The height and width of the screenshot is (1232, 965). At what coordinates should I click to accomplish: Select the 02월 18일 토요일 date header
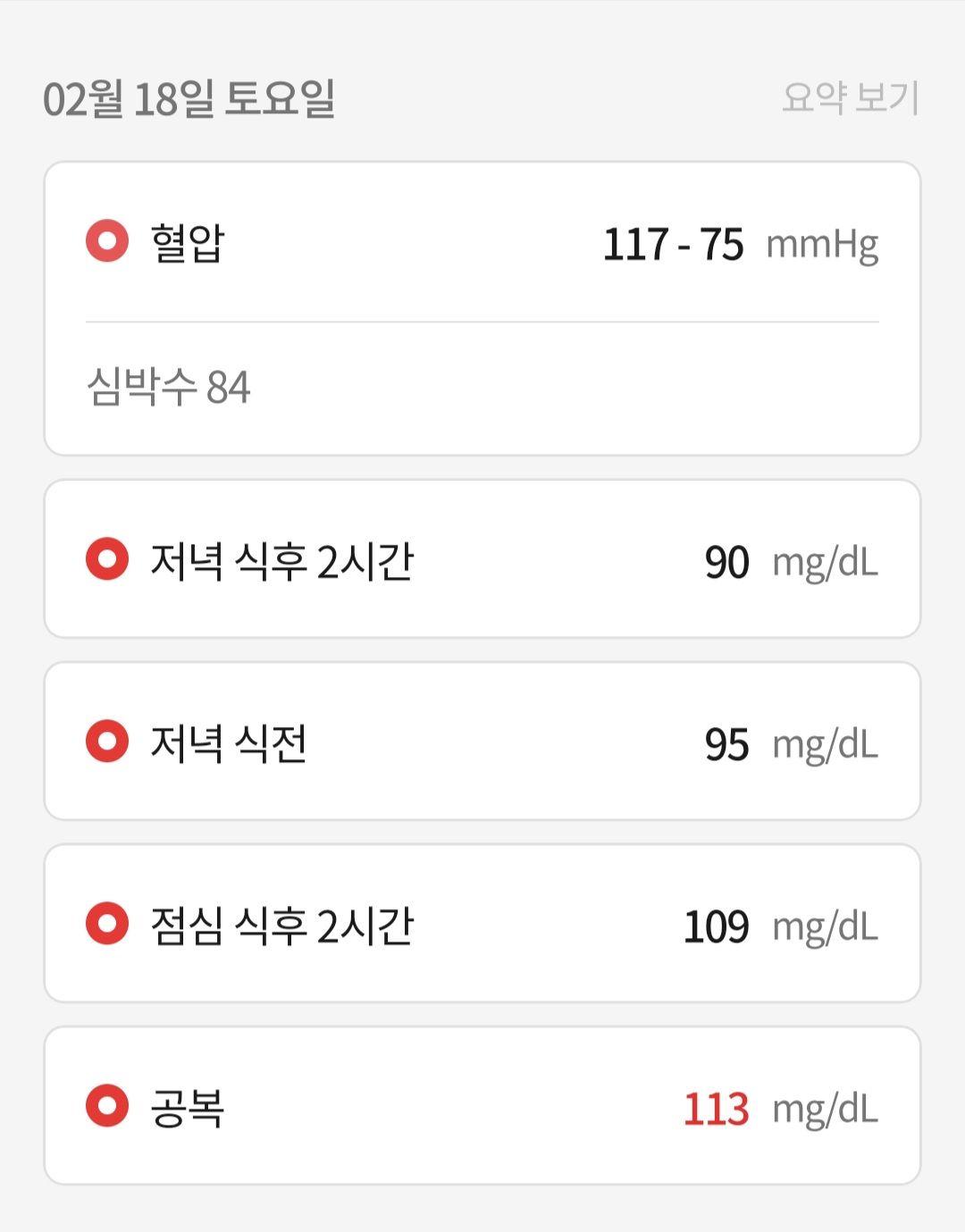point(189,98)
